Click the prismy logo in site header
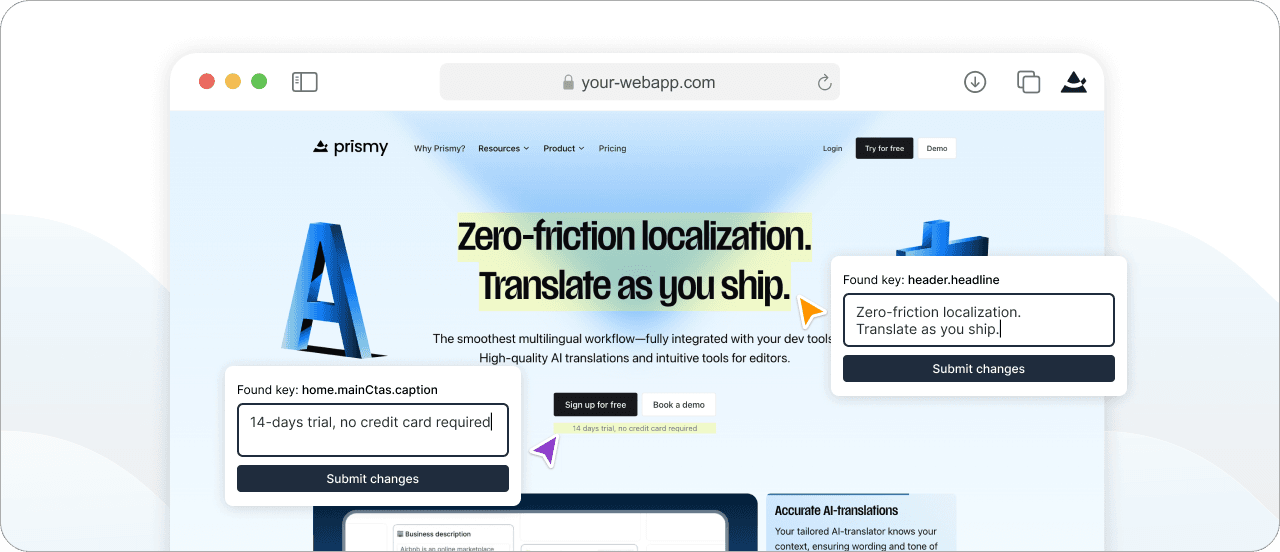This screenshot has height=552, width=1280. tap(350, 148)
